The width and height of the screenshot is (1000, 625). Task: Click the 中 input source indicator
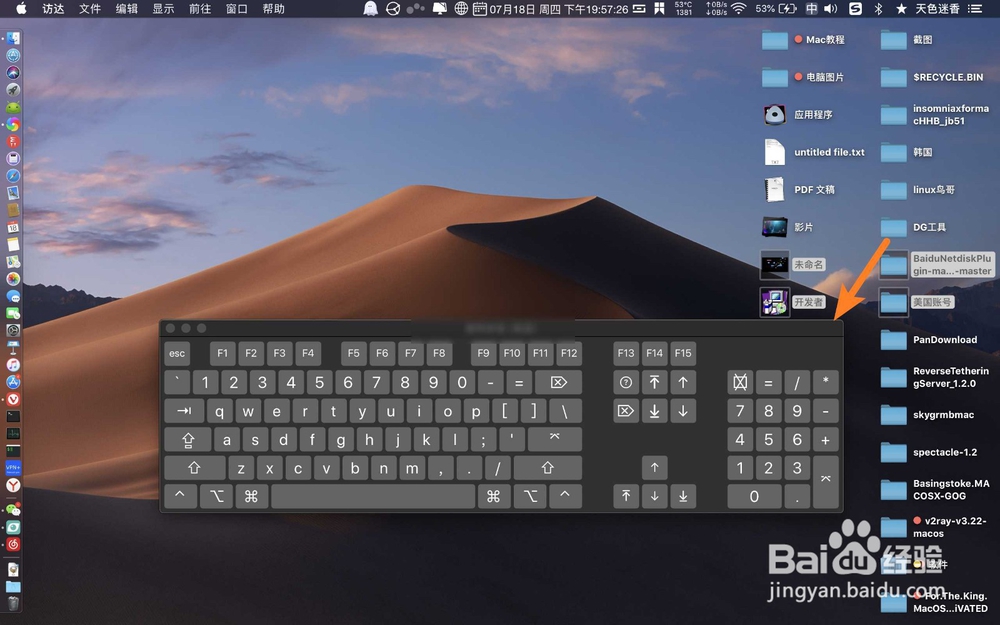811,8
